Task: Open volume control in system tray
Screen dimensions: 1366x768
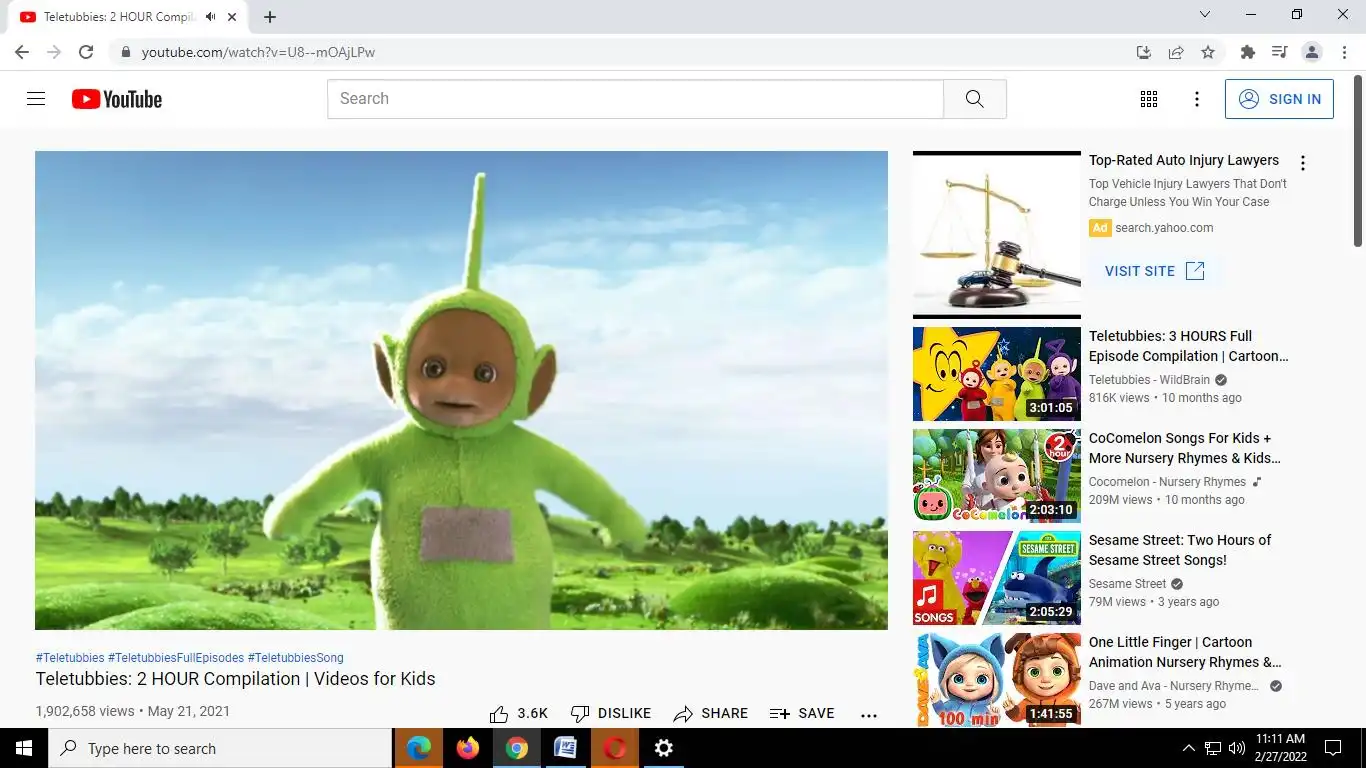Action: [1237, 748]
